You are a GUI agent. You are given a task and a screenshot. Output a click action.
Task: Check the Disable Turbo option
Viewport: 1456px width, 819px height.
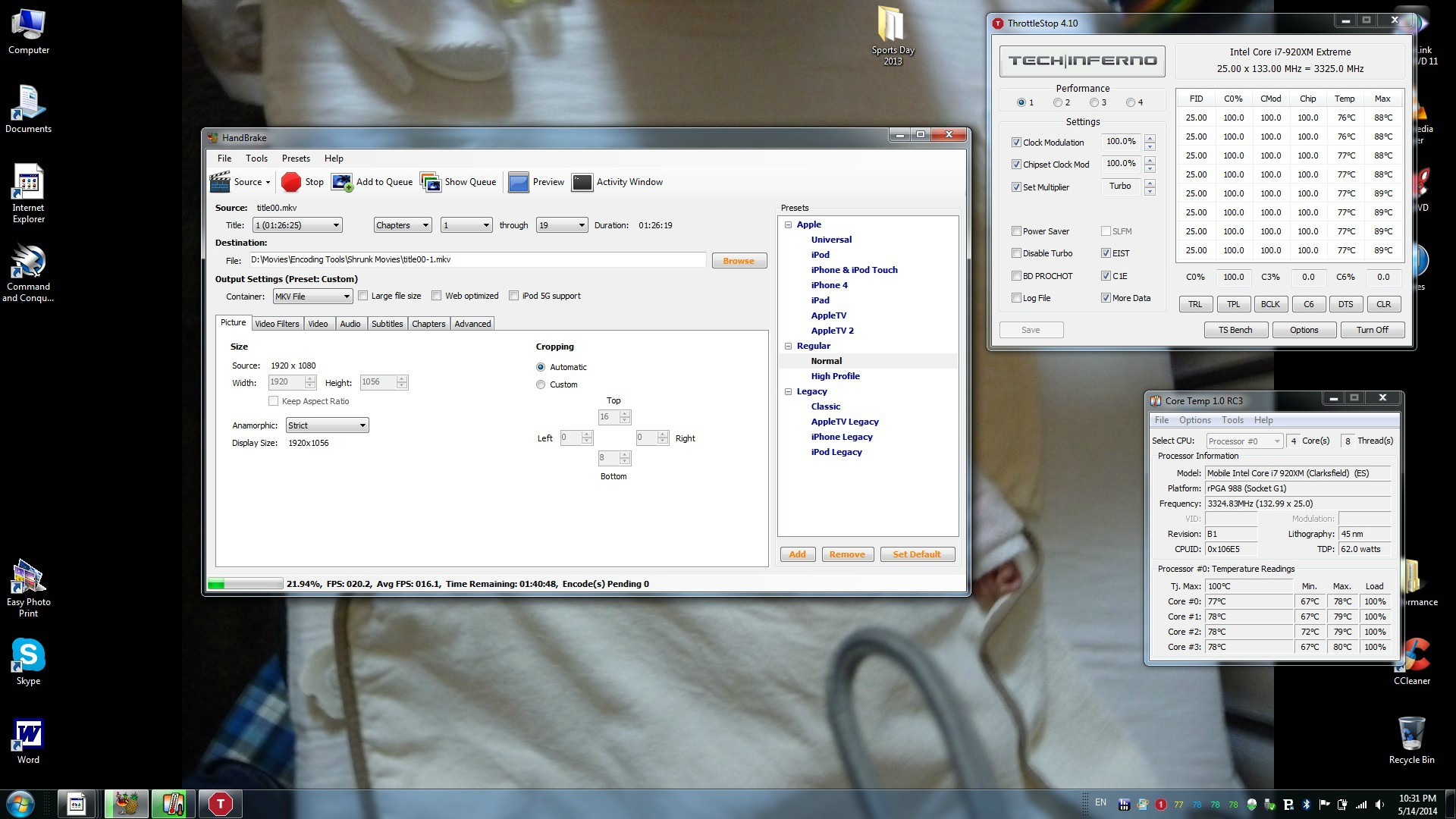1016,253
